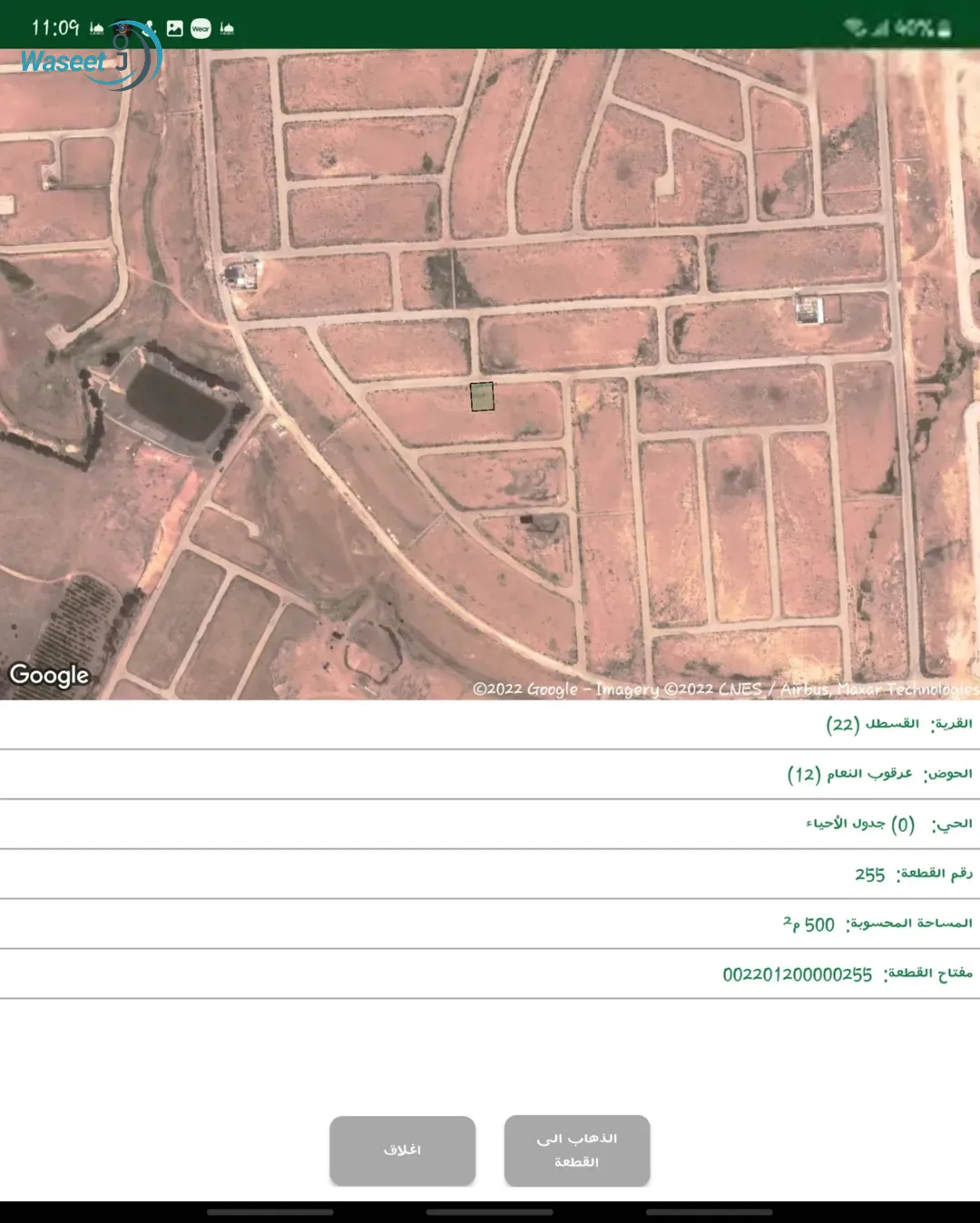980x1223 pixels.
Task: Tap the مفتاح القطعة label
Action: click(927, 974)
